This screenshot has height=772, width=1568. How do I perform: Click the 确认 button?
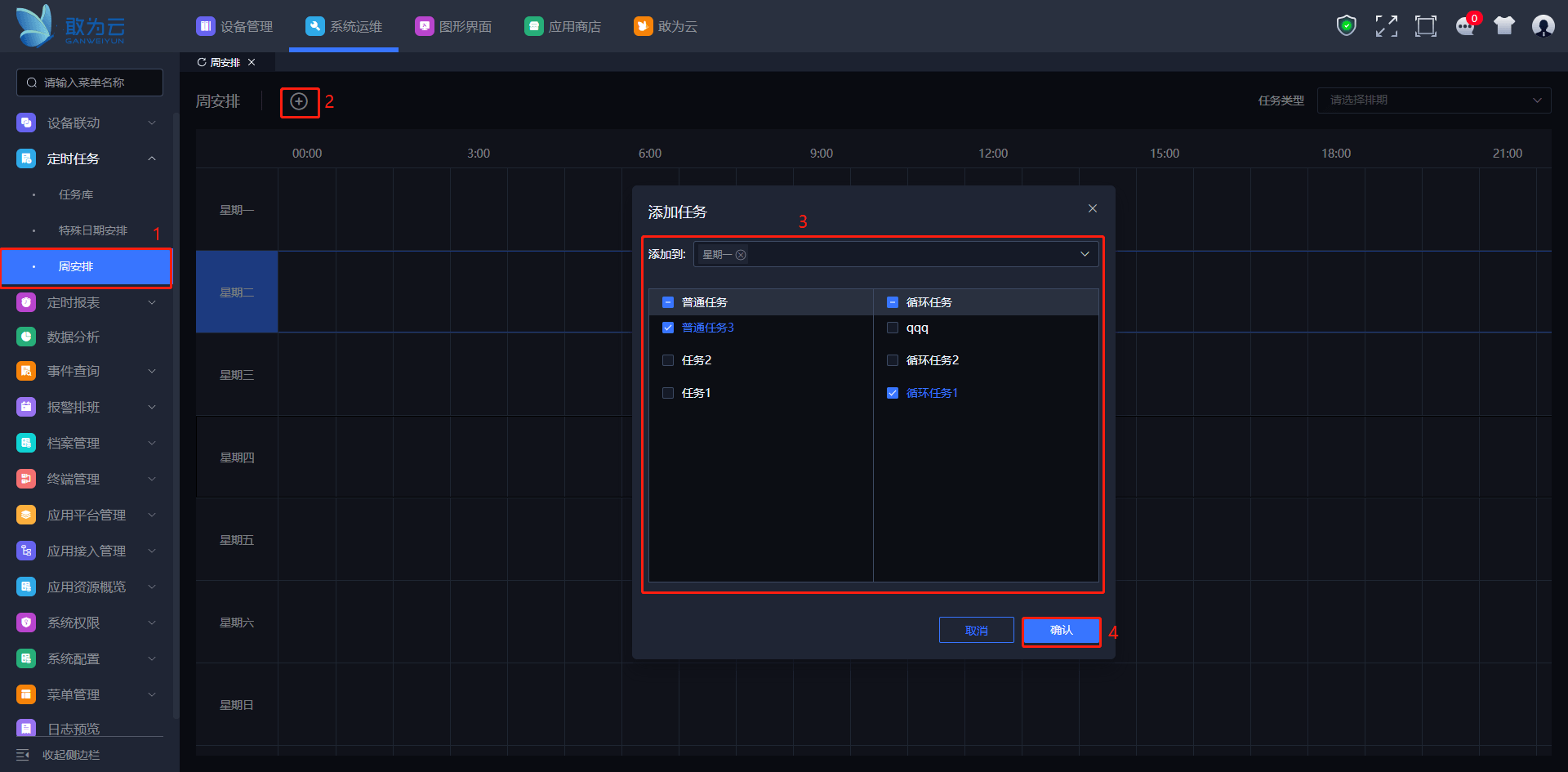tap(1061, 630)
